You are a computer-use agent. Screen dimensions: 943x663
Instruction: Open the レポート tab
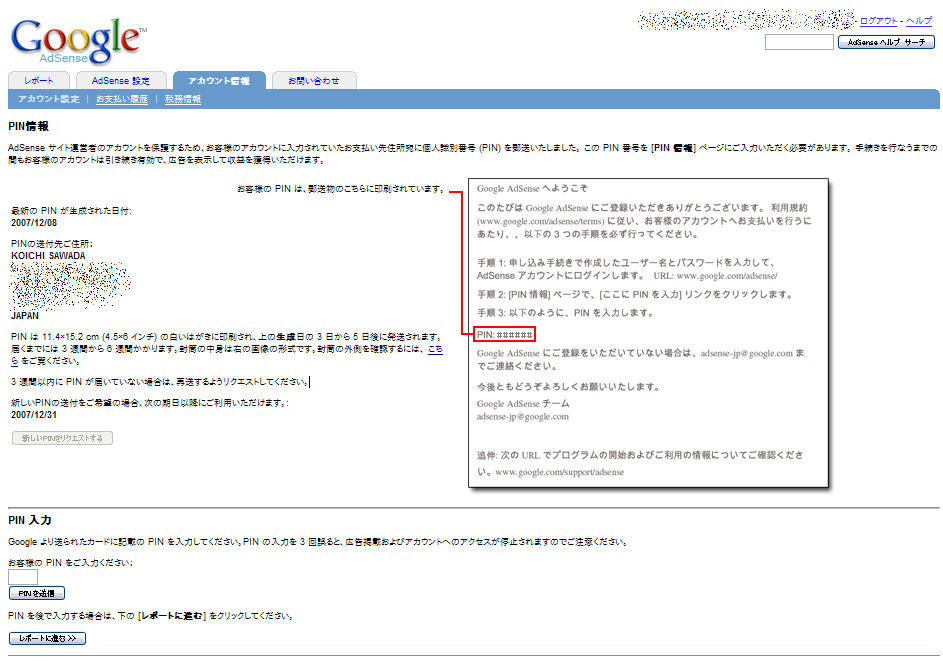pyautogui.click(x=39, y=81)
